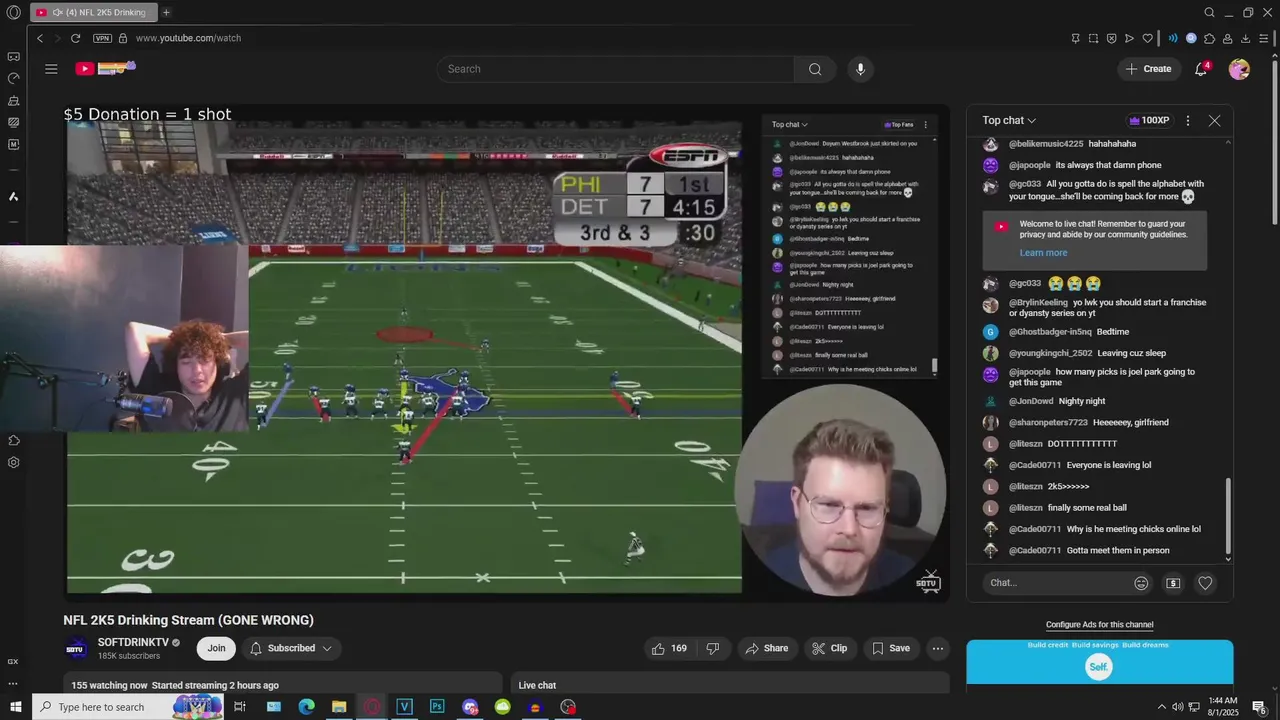Dislike the video with thumbs down

click(x=713, y=648)
